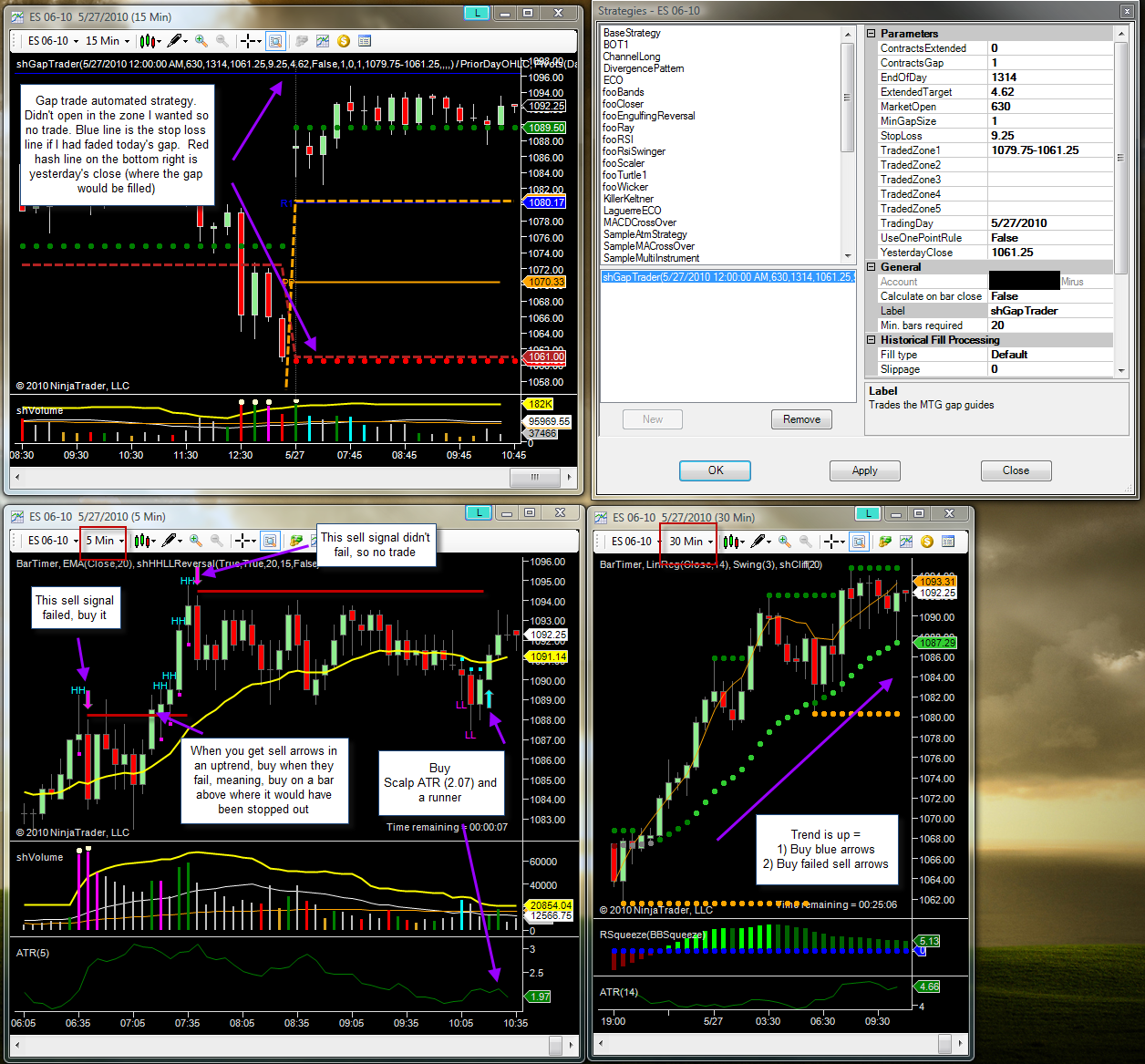Screen dimensions: 1145x1064
Task: Select MACDCrossOver in the strategies list
Action: [x=640, y=222]
